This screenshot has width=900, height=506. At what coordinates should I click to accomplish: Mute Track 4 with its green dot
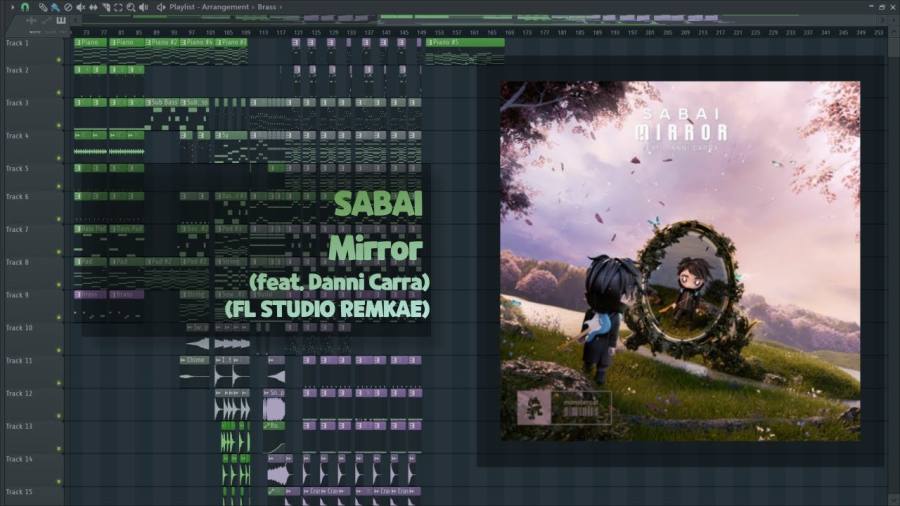point(59,158)
